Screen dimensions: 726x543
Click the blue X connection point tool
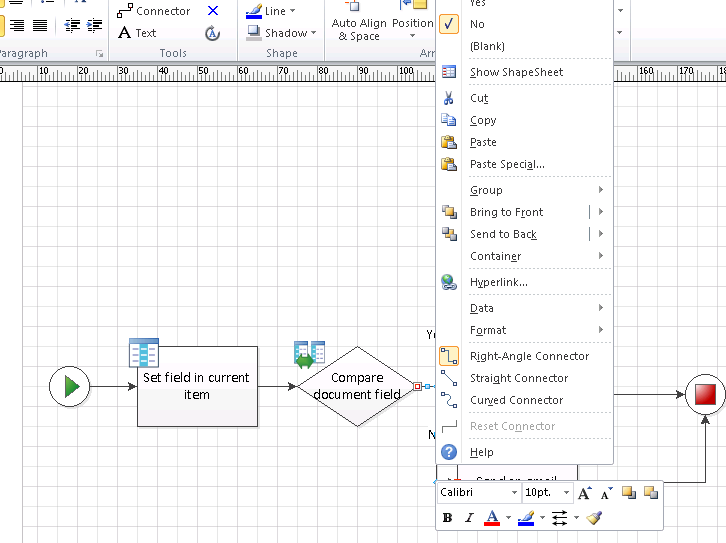pos(213,11)
